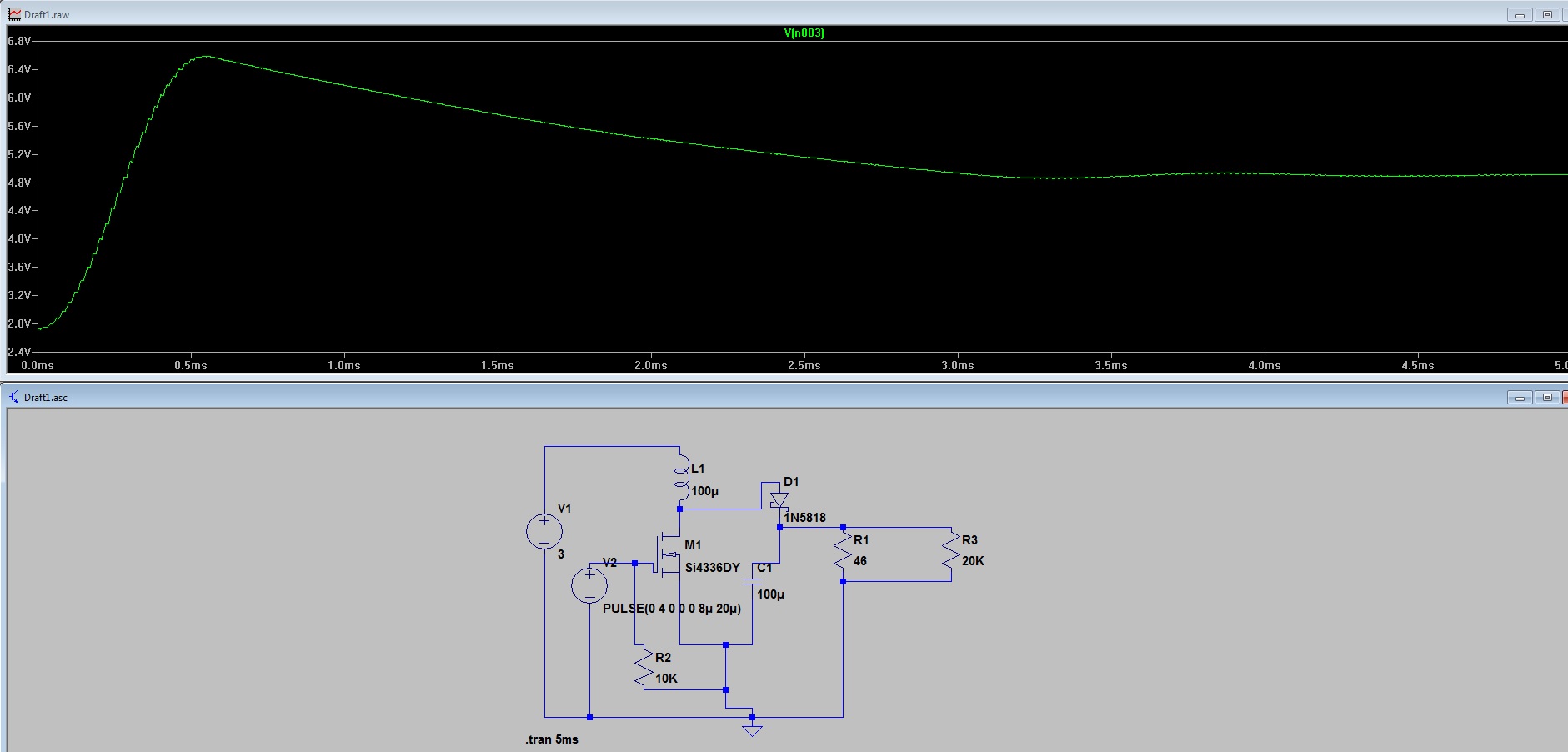Select the V1 voltage source symbol
The image size is (1568, 752).
(x=544, y=532)
